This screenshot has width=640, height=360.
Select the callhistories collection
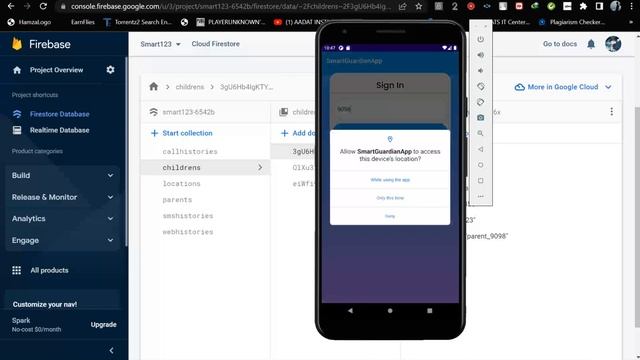point(190,151)
